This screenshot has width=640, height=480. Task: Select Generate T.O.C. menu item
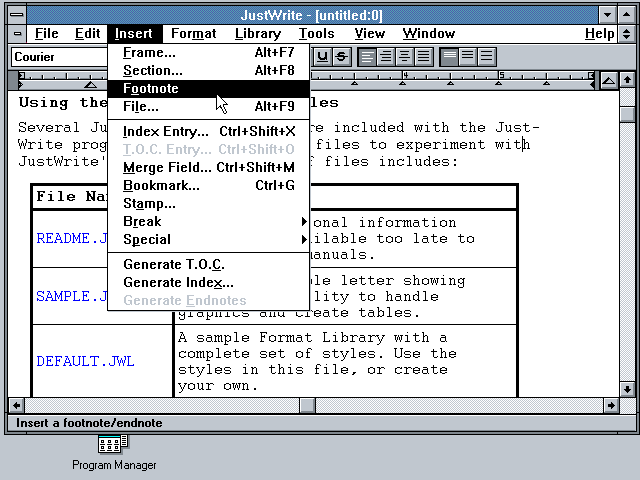coord(209,264)
